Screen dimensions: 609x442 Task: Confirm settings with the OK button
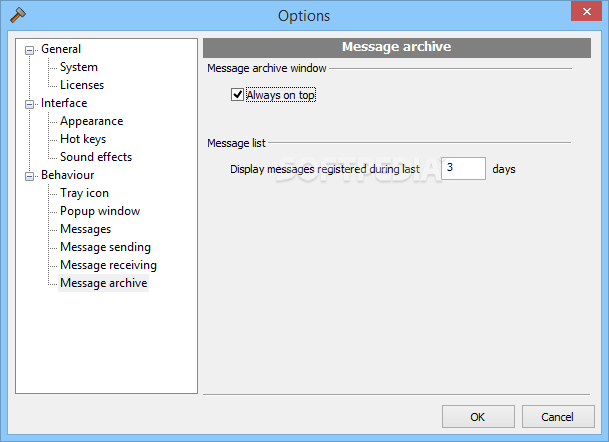pos(478,417)
